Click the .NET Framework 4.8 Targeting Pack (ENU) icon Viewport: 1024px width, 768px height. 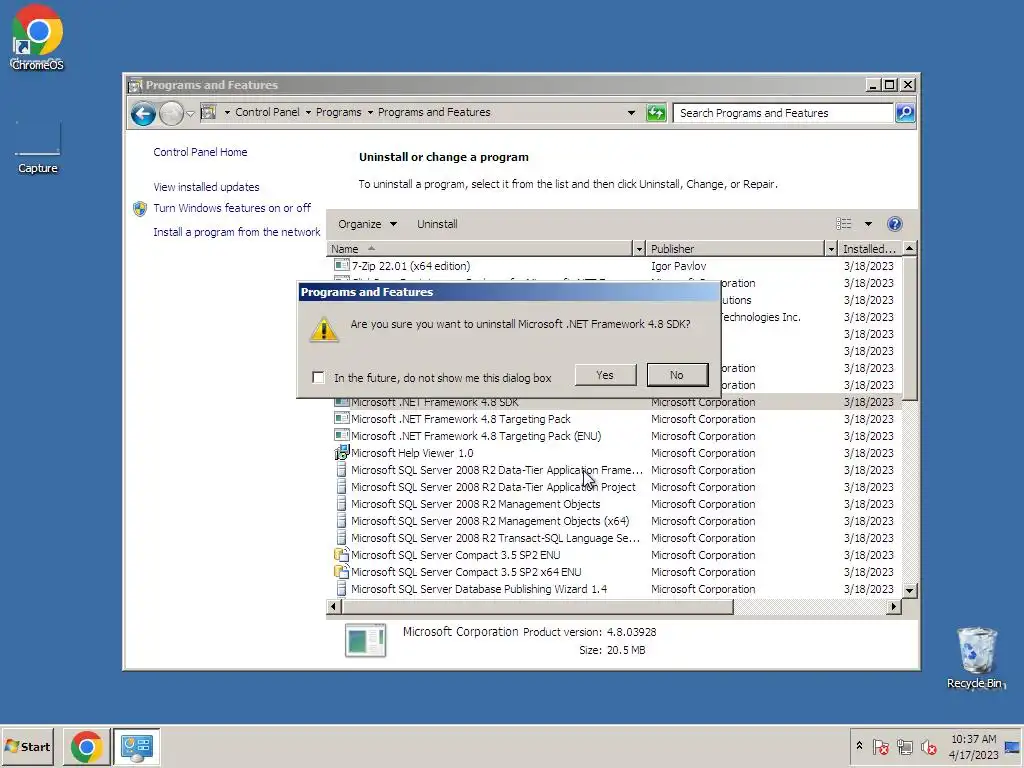[342, 436]
